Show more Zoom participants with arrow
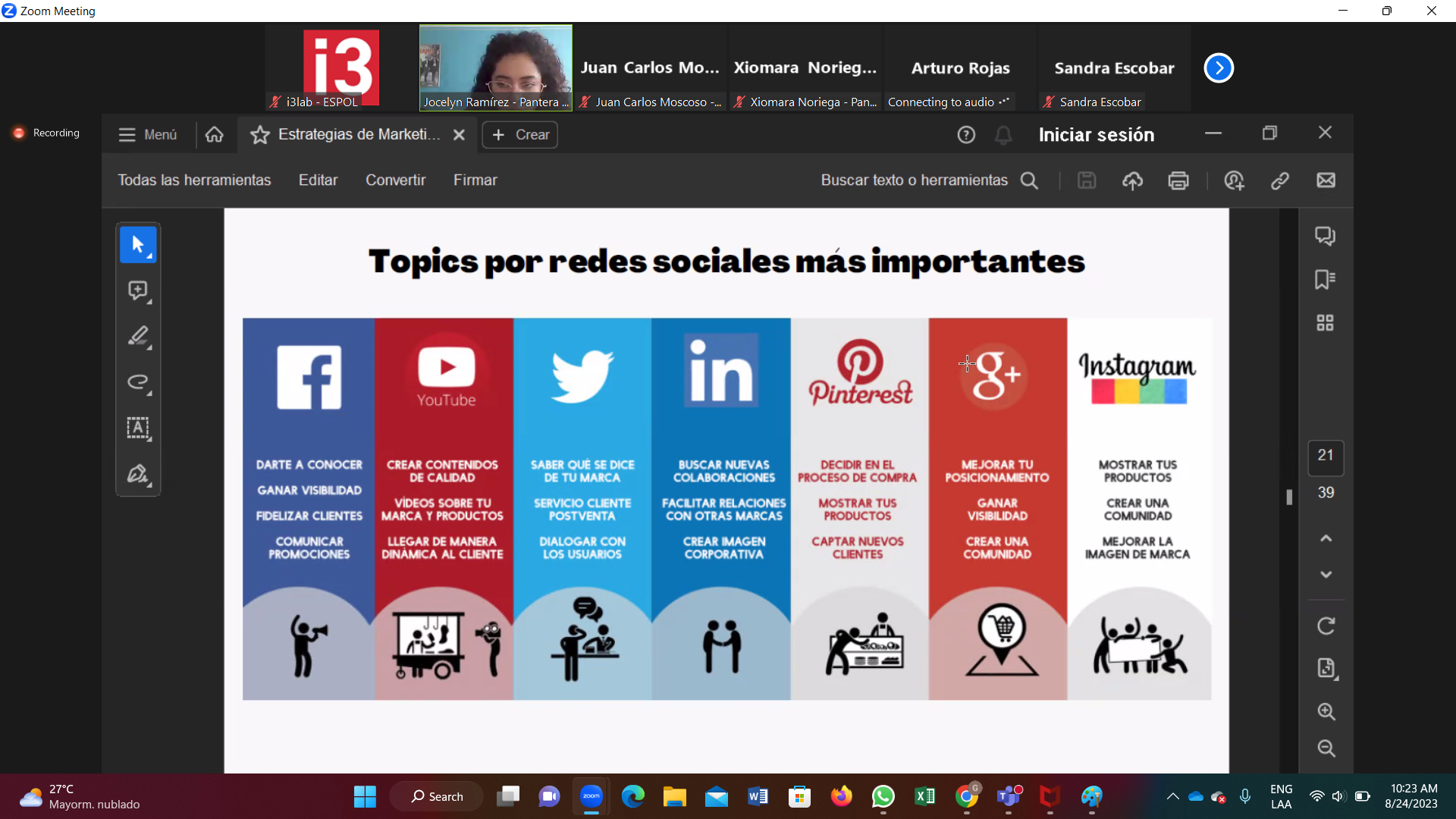The image size is (1456, 819). coord(1219,68)
